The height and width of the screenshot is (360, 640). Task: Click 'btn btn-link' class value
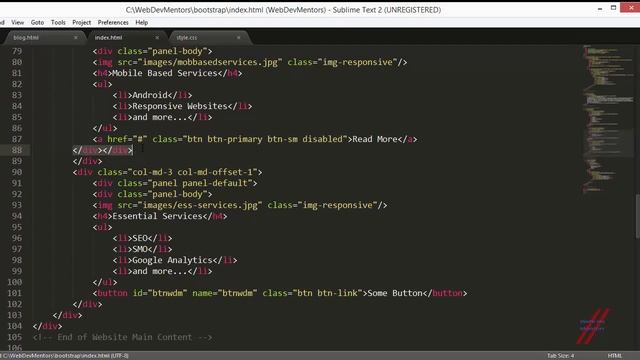coord(327,293)
